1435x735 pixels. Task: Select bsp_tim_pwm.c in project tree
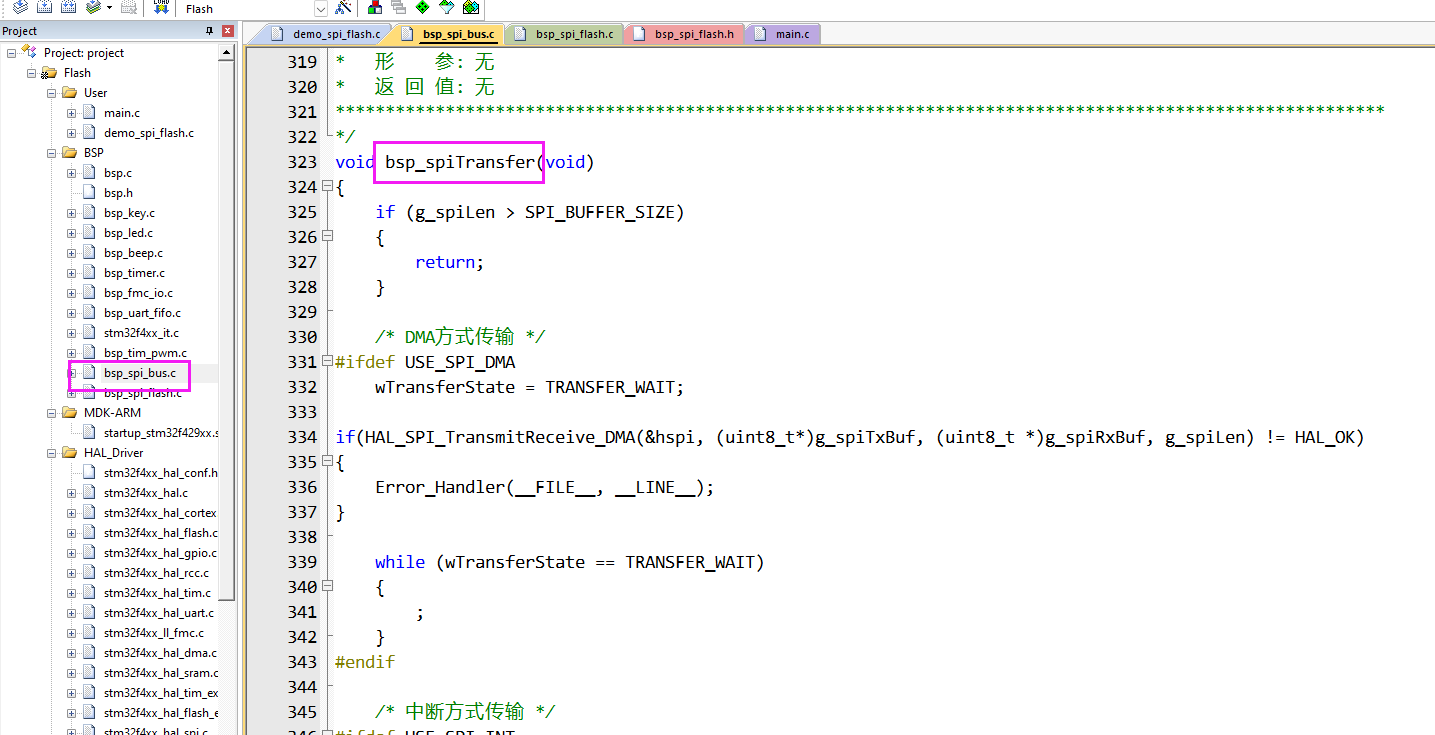[145, 352]
